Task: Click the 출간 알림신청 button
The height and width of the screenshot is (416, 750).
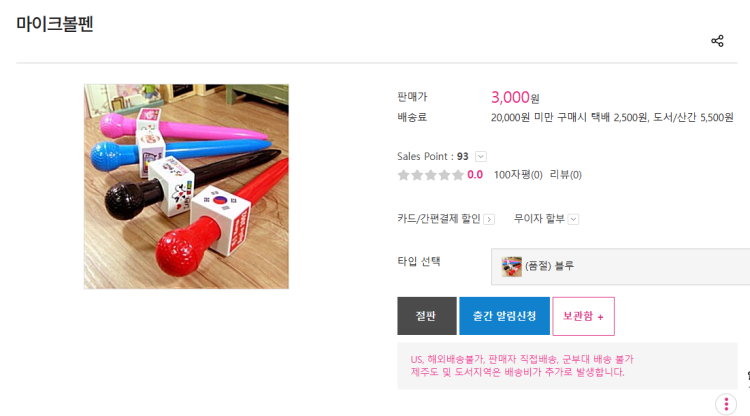Action: 504,316
